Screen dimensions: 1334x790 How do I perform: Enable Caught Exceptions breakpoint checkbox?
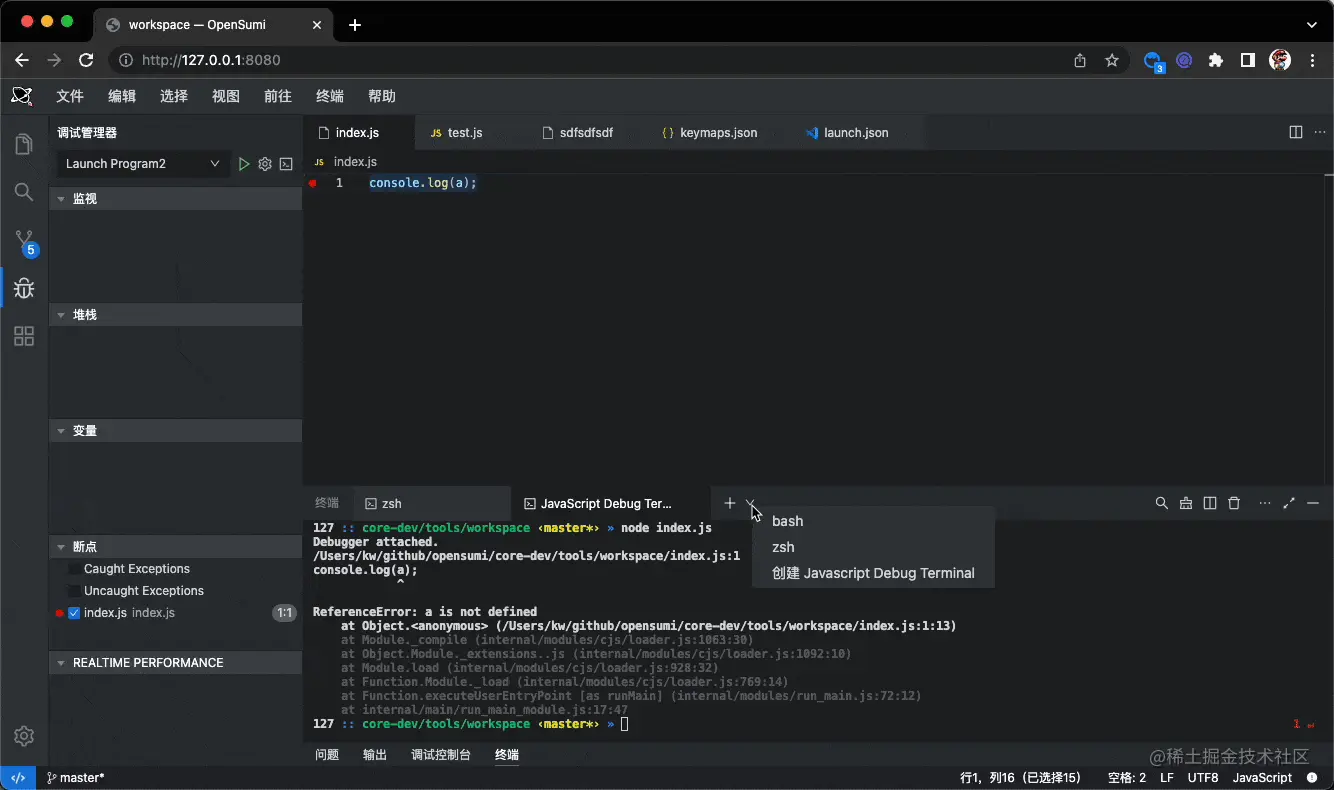(x=75, y=569)
